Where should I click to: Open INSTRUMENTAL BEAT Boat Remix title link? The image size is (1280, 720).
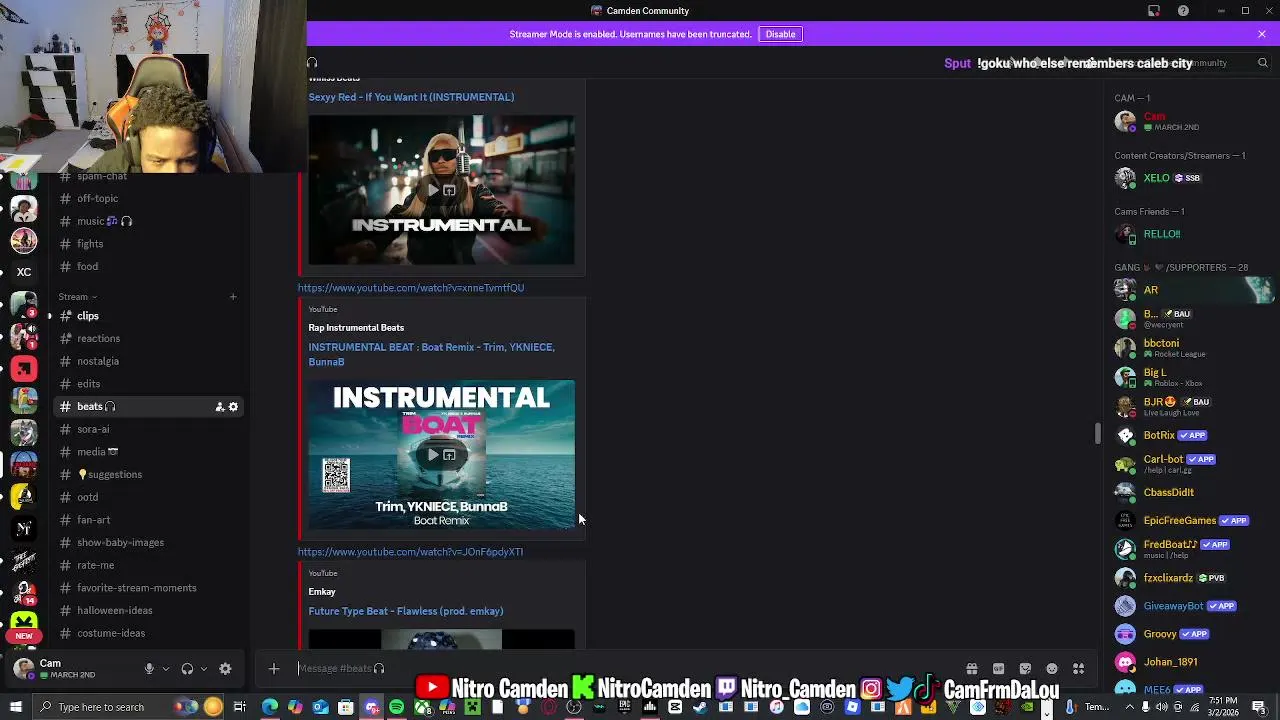[x=431, y=354]
